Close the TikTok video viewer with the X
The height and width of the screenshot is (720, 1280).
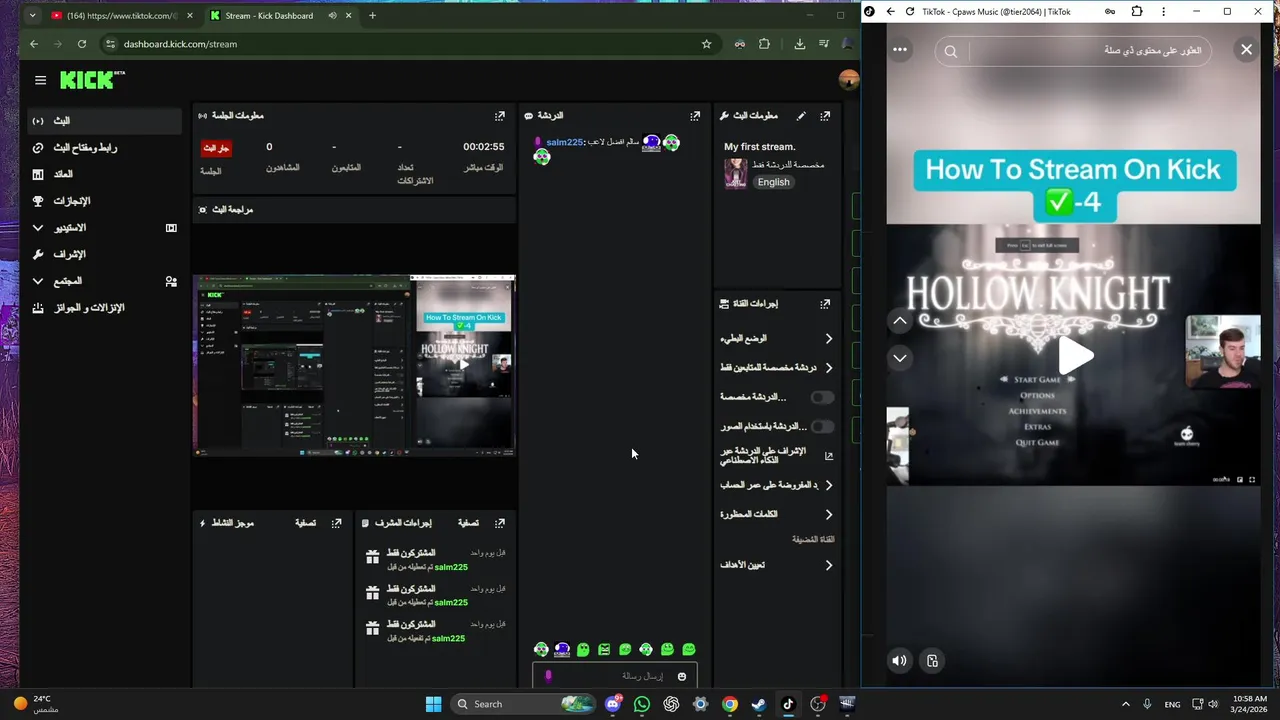pos(1246,49)
